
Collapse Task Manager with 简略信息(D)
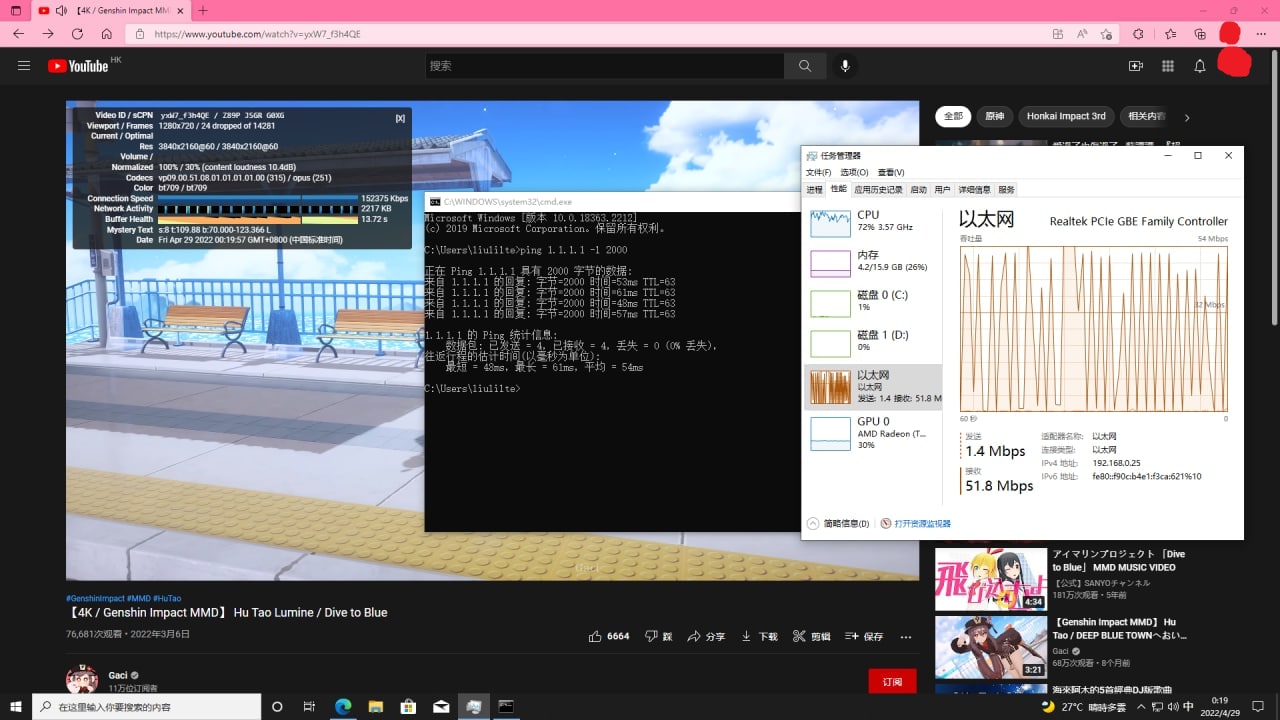(838, 523)
